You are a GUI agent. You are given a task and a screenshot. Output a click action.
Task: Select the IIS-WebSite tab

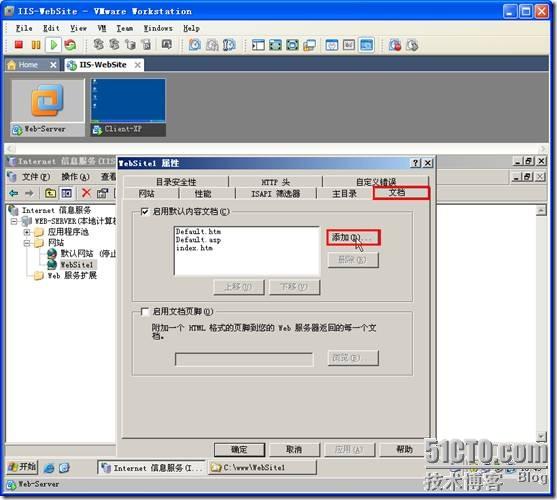pyautogui.click(x=104, y=65)
